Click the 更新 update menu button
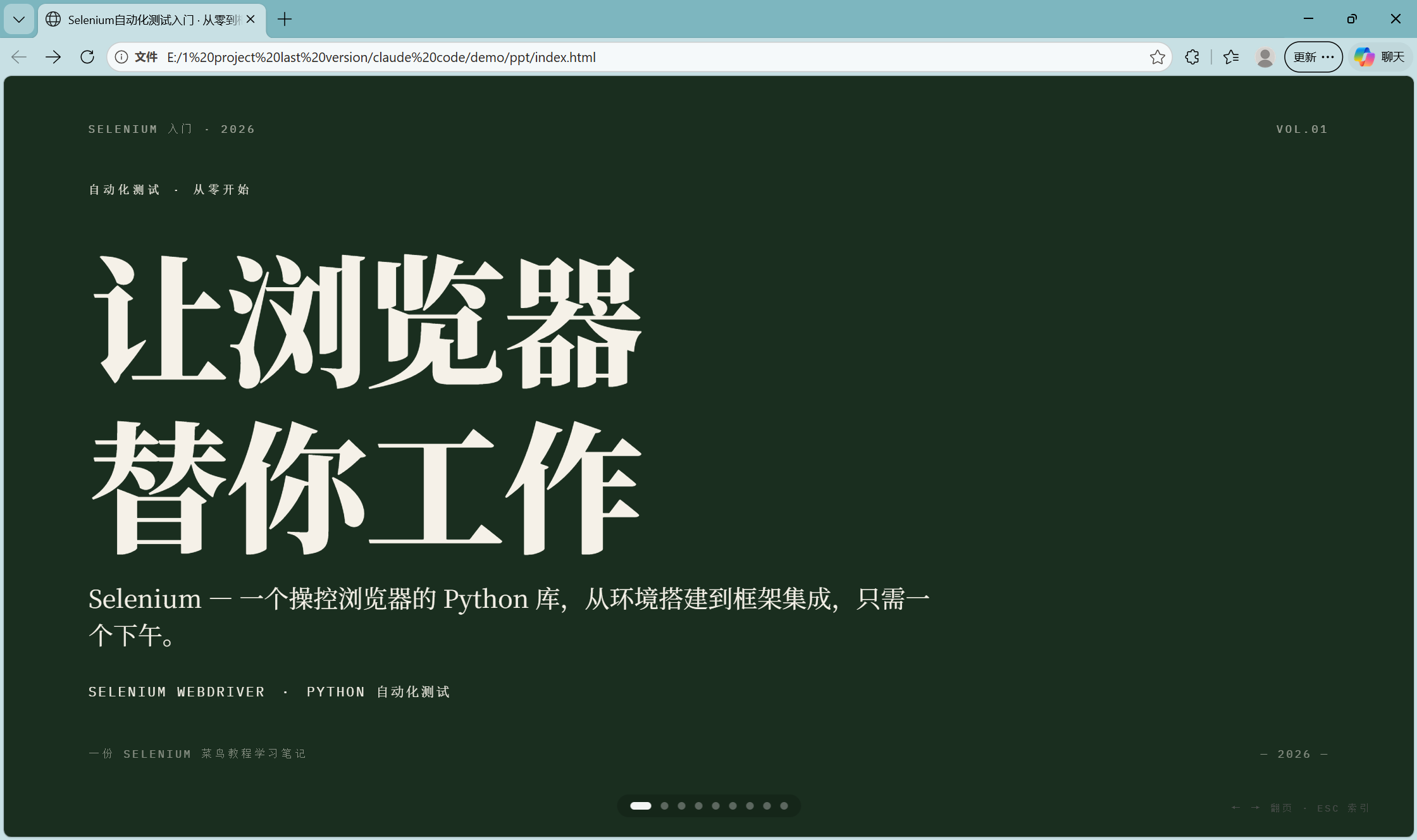Image resolution: width=1417 pixels, height=840 pixels. pos(1313,57)
